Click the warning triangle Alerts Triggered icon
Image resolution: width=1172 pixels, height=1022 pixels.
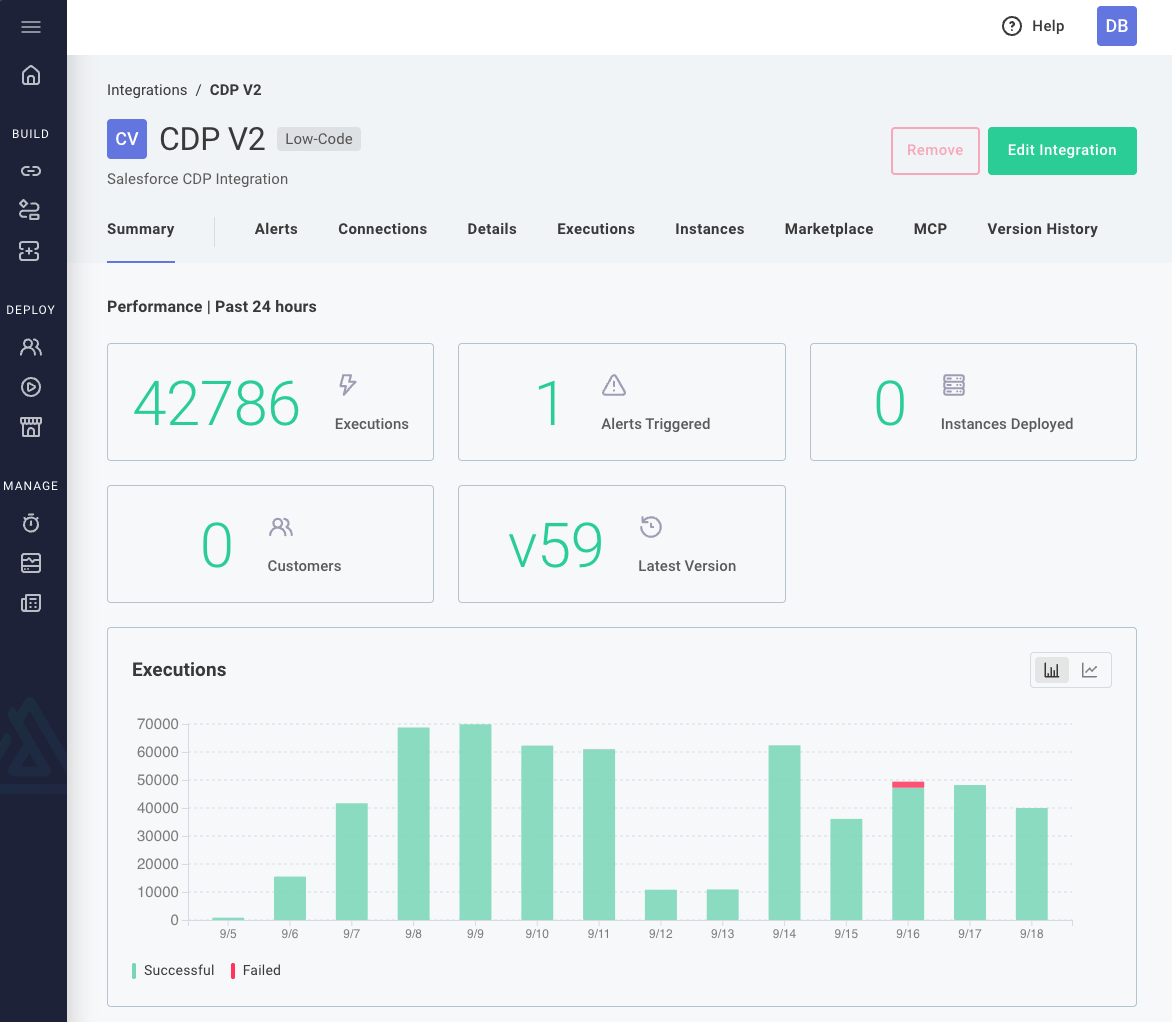(614, 385)
